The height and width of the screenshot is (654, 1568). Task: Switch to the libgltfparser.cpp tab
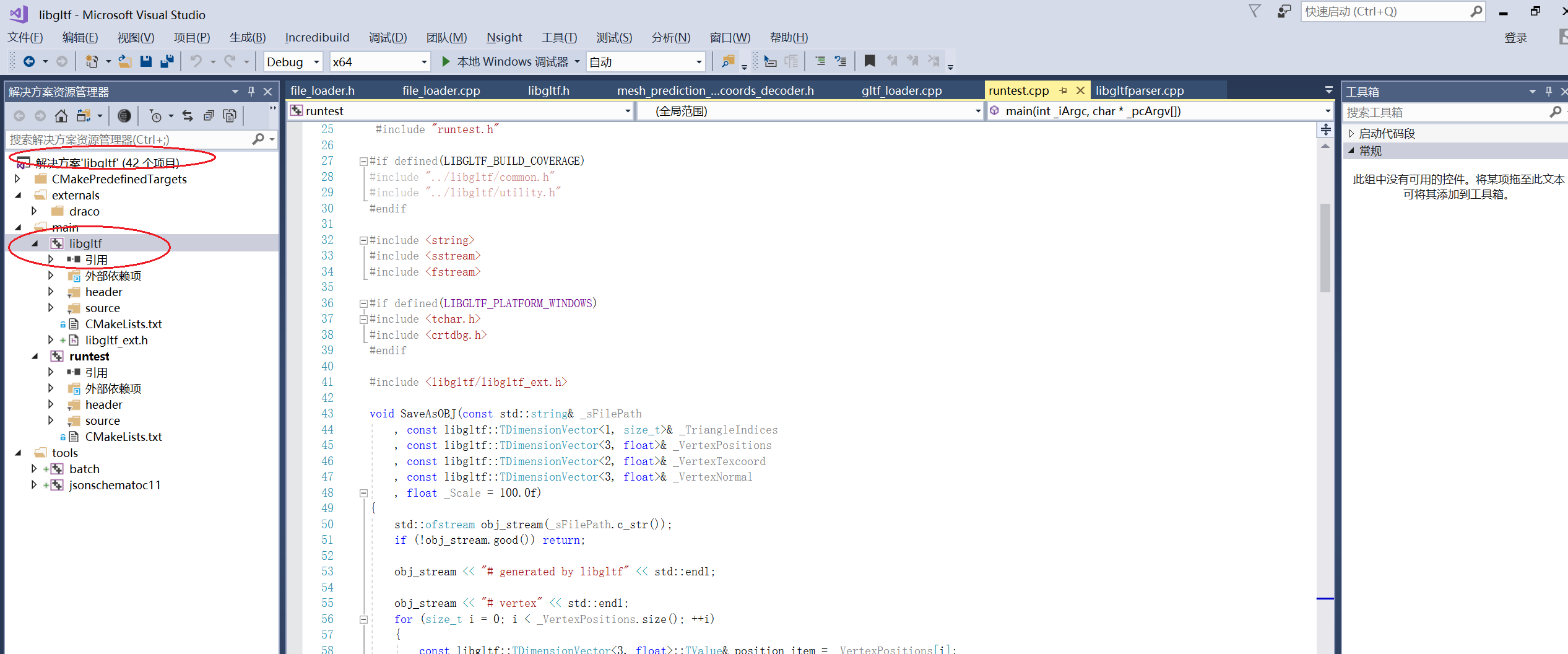1140,90
